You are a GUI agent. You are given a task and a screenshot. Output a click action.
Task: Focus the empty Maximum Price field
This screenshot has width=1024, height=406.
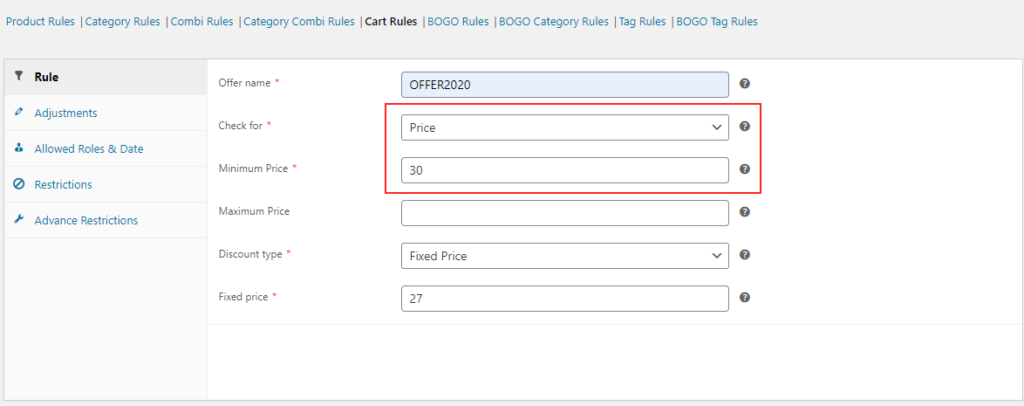[x=564, y=213]
